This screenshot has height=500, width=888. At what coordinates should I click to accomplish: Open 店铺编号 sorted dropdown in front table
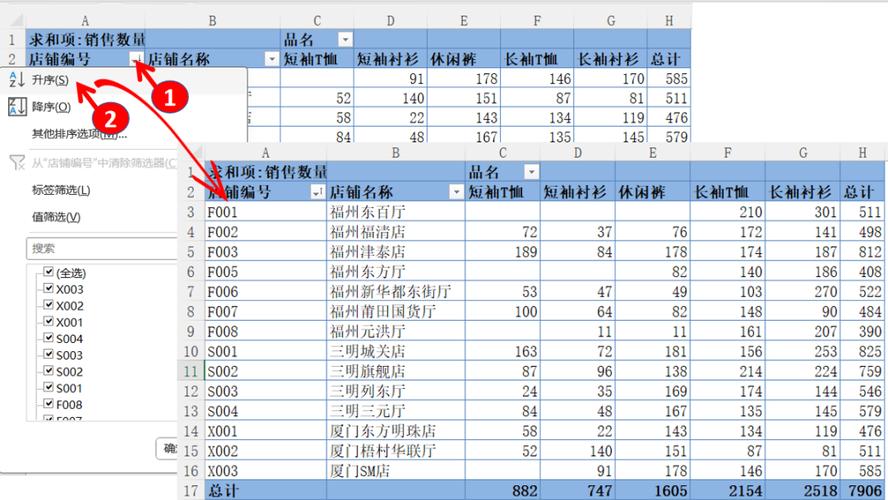click(318, 193)
